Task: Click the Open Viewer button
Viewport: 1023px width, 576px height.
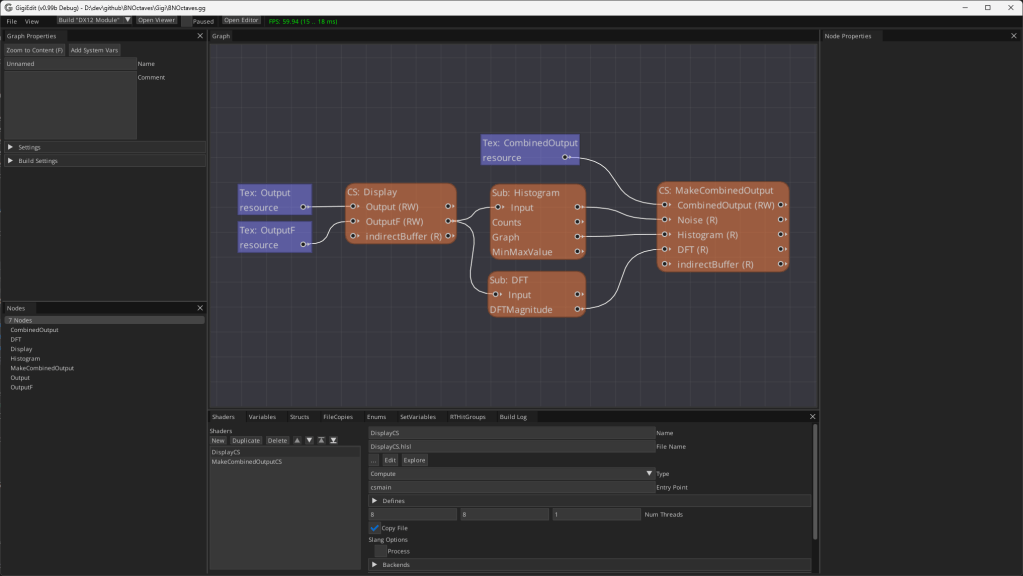Action: [157, 20]
